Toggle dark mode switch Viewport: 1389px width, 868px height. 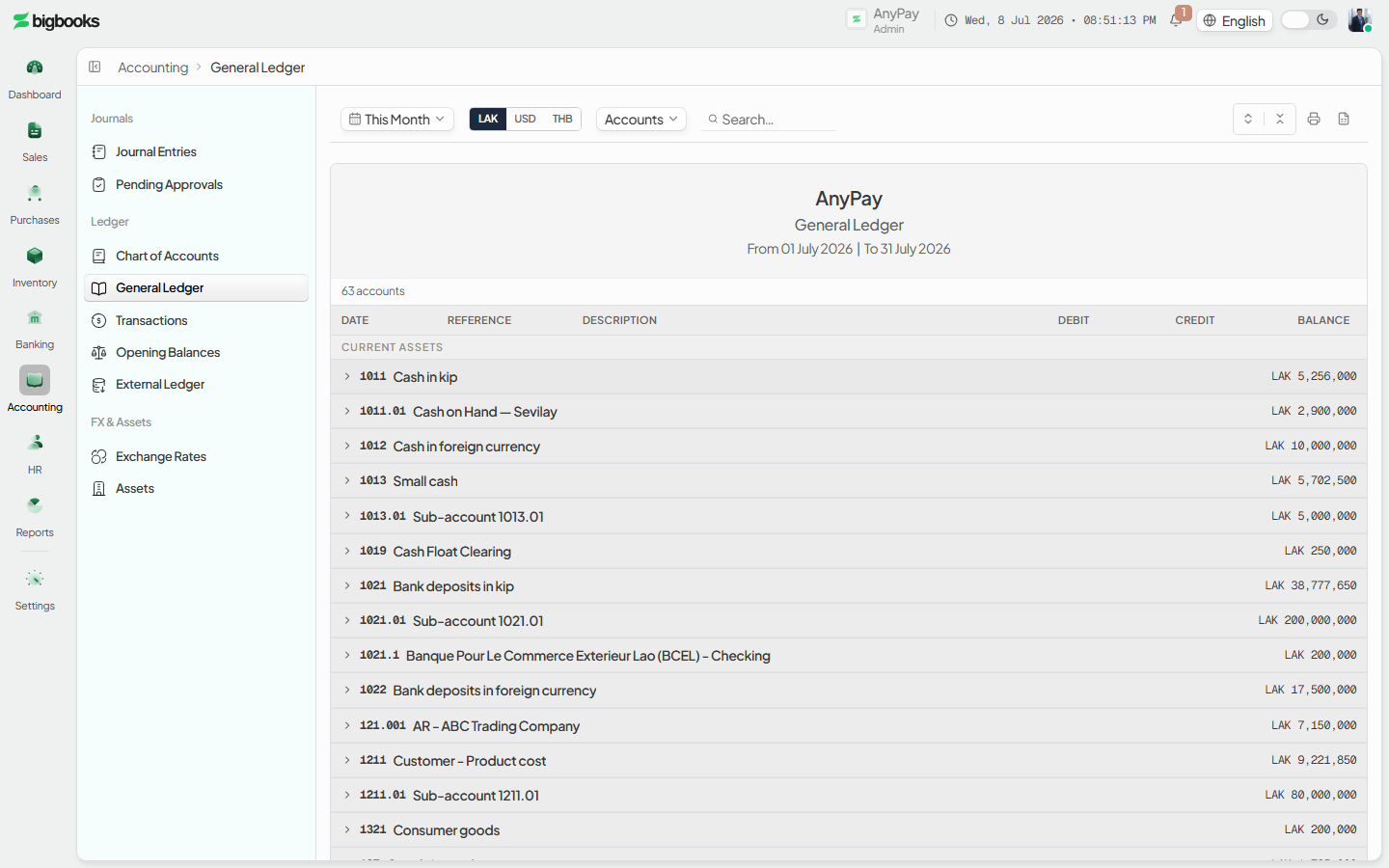tap(1309, 20)
